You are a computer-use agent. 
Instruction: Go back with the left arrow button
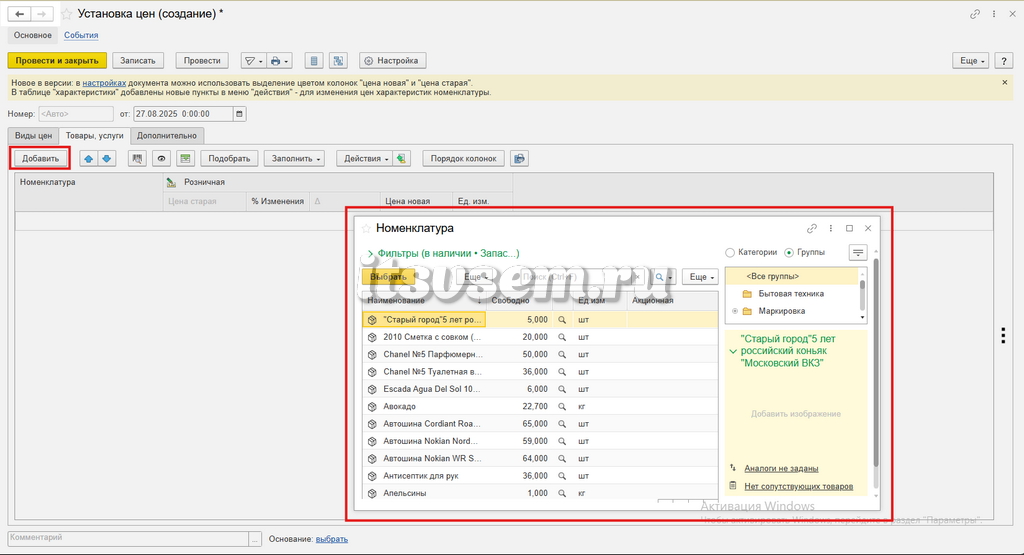[20, 14]
